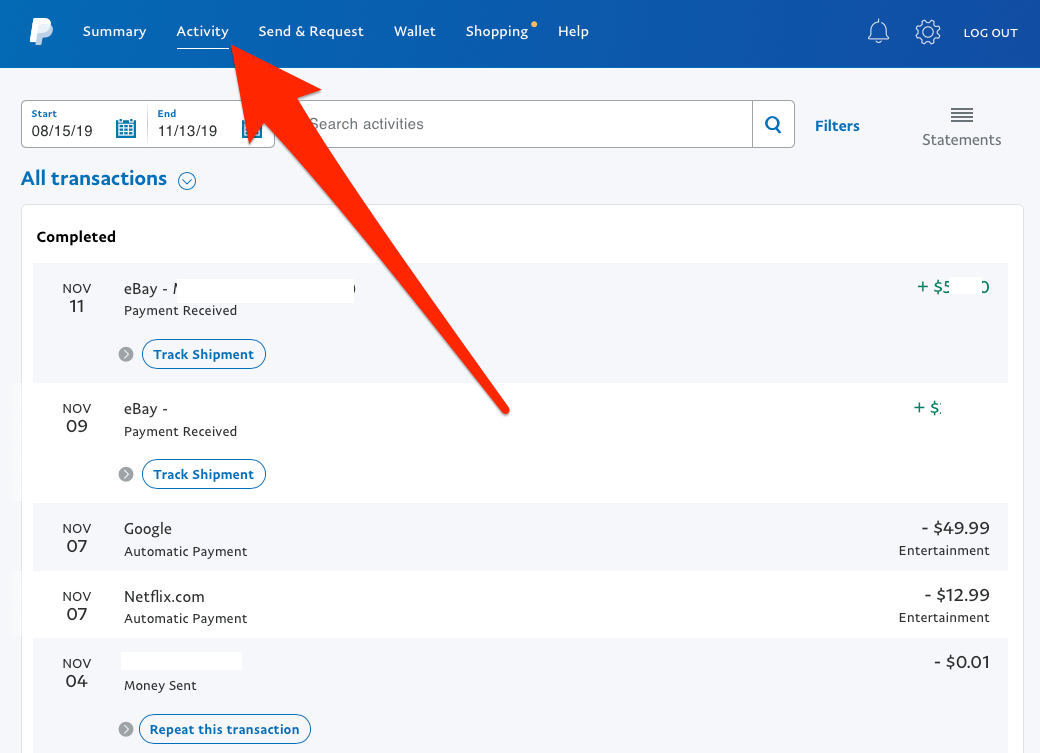Click the search magnifier button

tap(773, 124)
